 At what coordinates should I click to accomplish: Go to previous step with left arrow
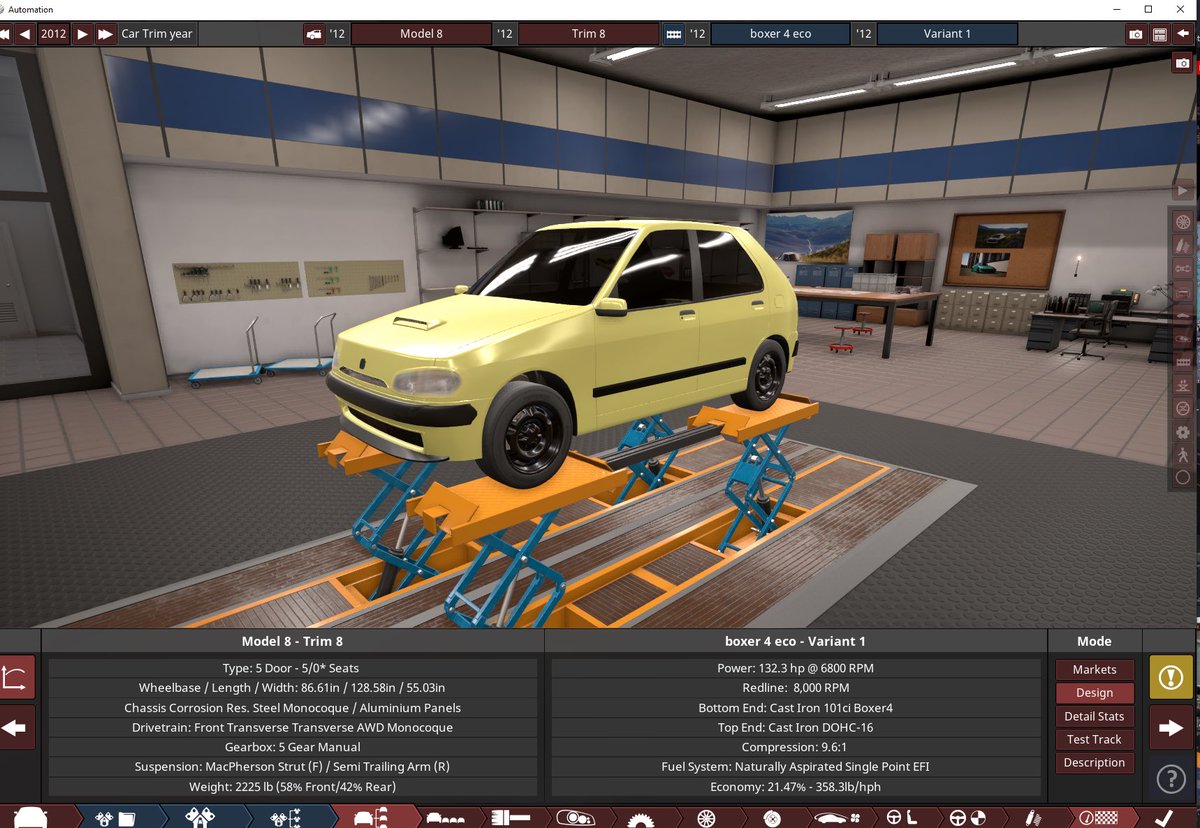[16, 728]
